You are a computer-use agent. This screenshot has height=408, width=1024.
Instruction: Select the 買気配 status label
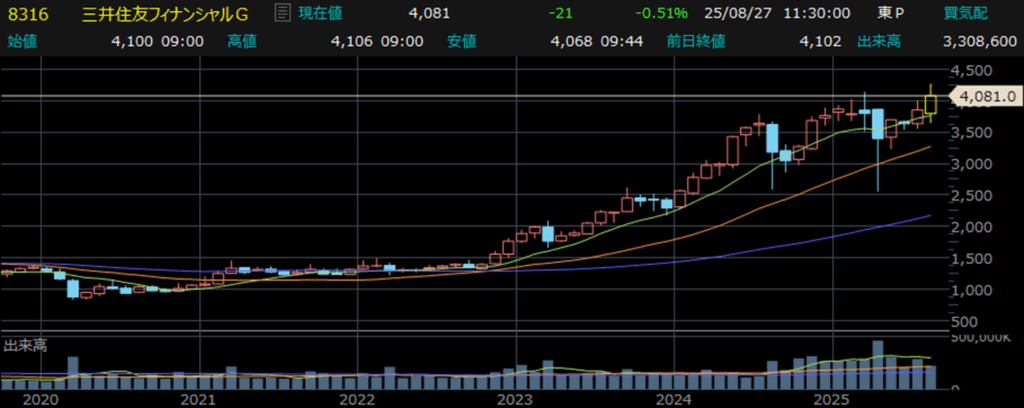click(993, 14)
